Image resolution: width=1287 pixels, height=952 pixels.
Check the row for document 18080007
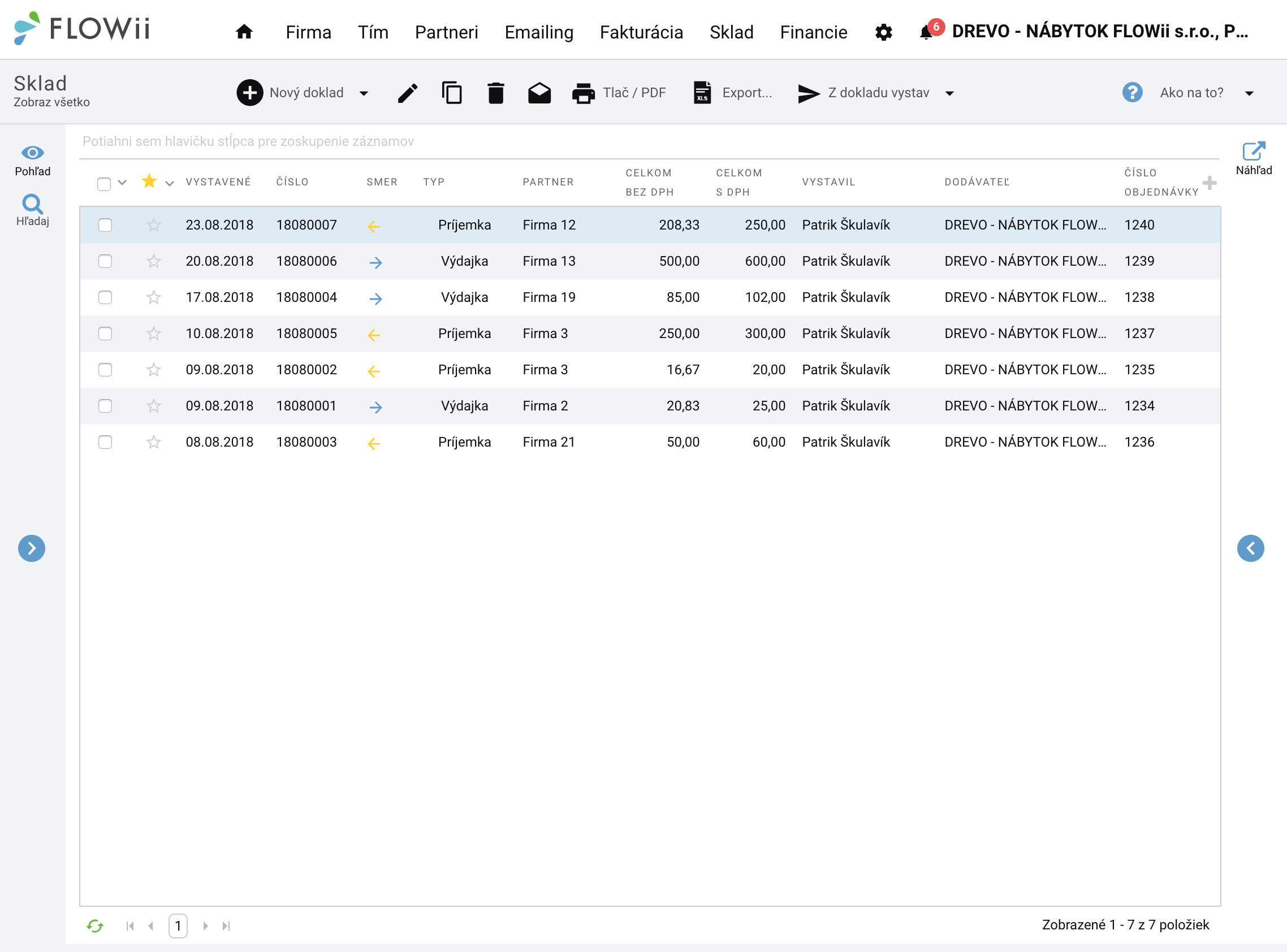pos(105,225)
